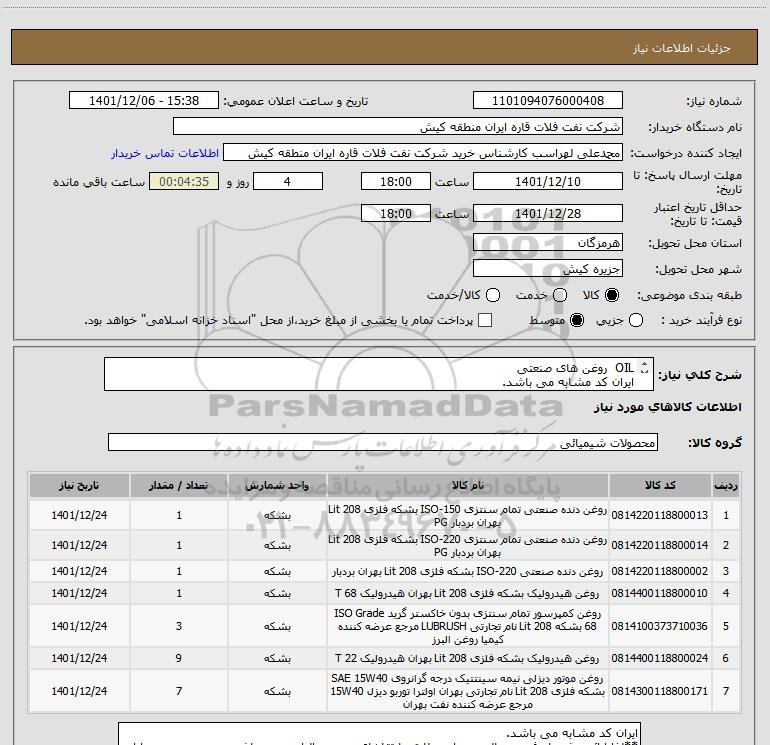Click the request creator name field
This screenshot has width=770, height=745.
click(423, 153)
